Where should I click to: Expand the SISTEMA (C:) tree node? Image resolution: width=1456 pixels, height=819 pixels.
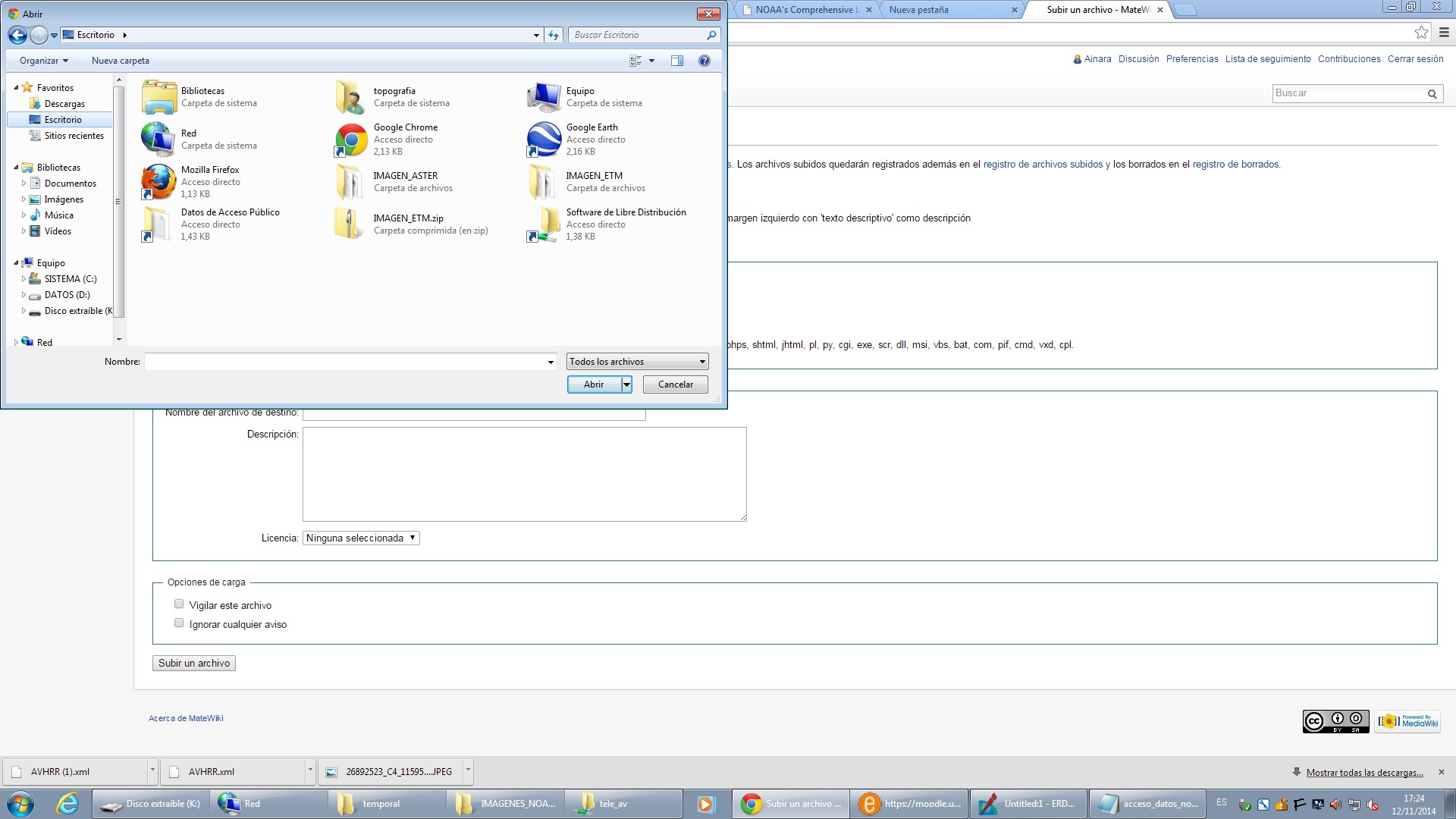click(24, 279)
